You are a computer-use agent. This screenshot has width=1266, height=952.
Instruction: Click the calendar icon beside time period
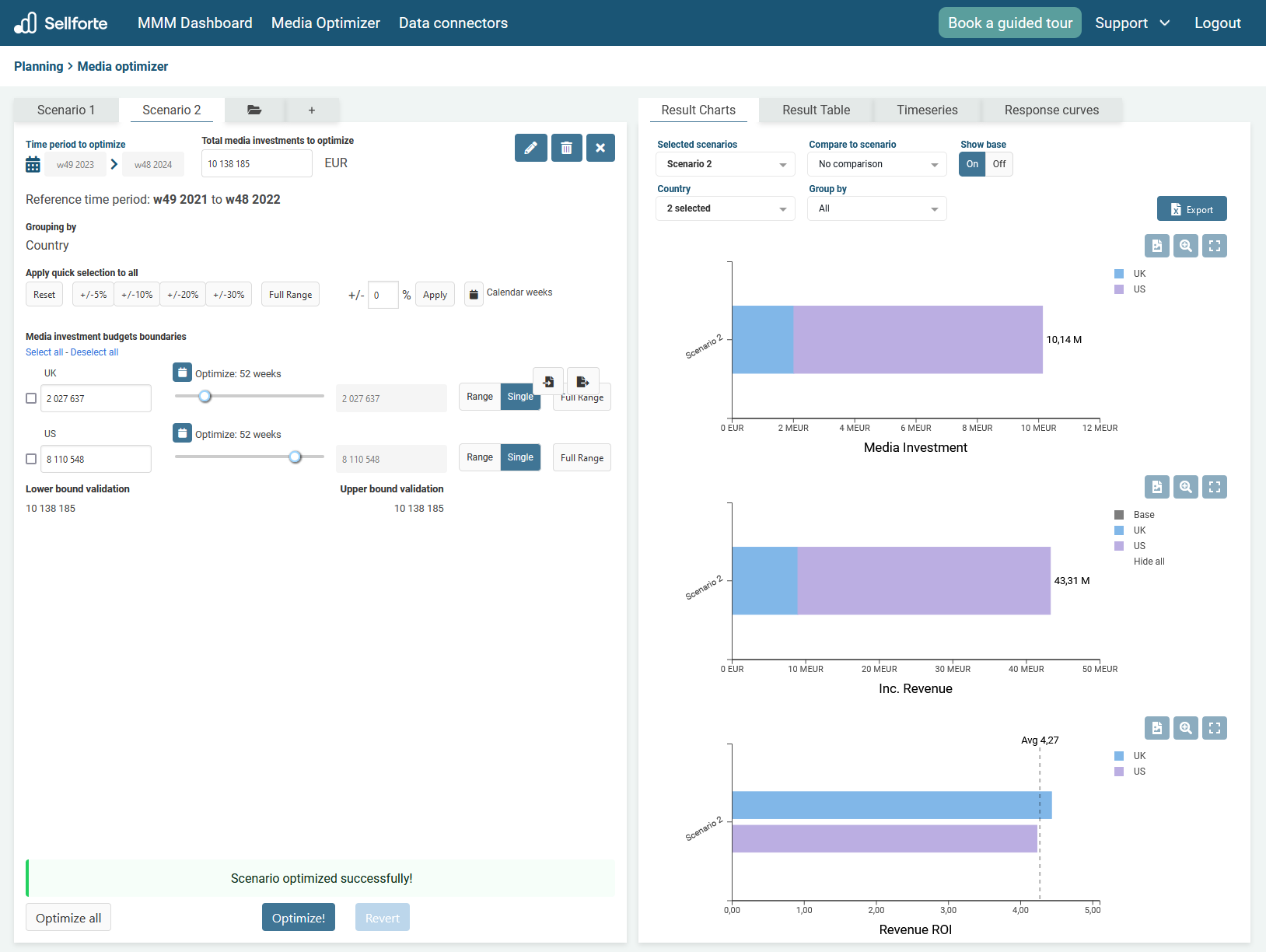point(33,165)
